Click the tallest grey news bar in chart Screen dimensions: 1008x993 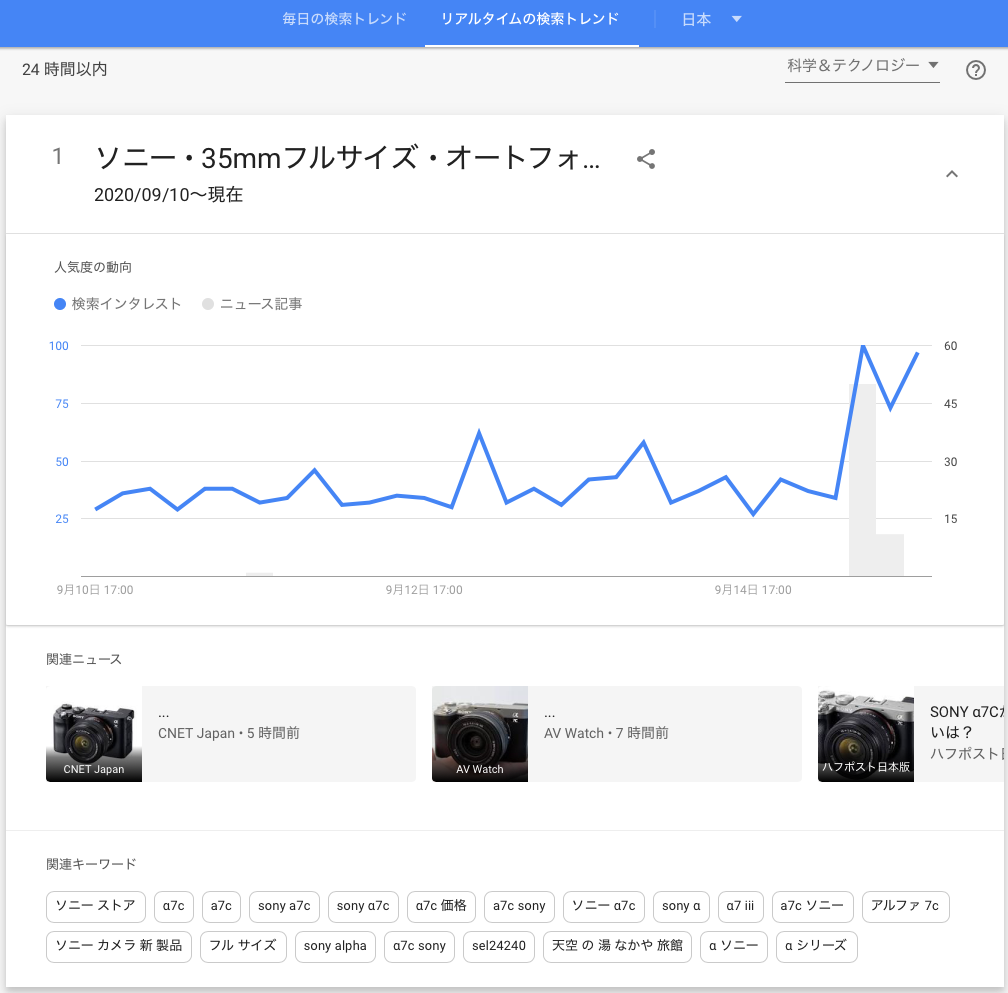863,480
